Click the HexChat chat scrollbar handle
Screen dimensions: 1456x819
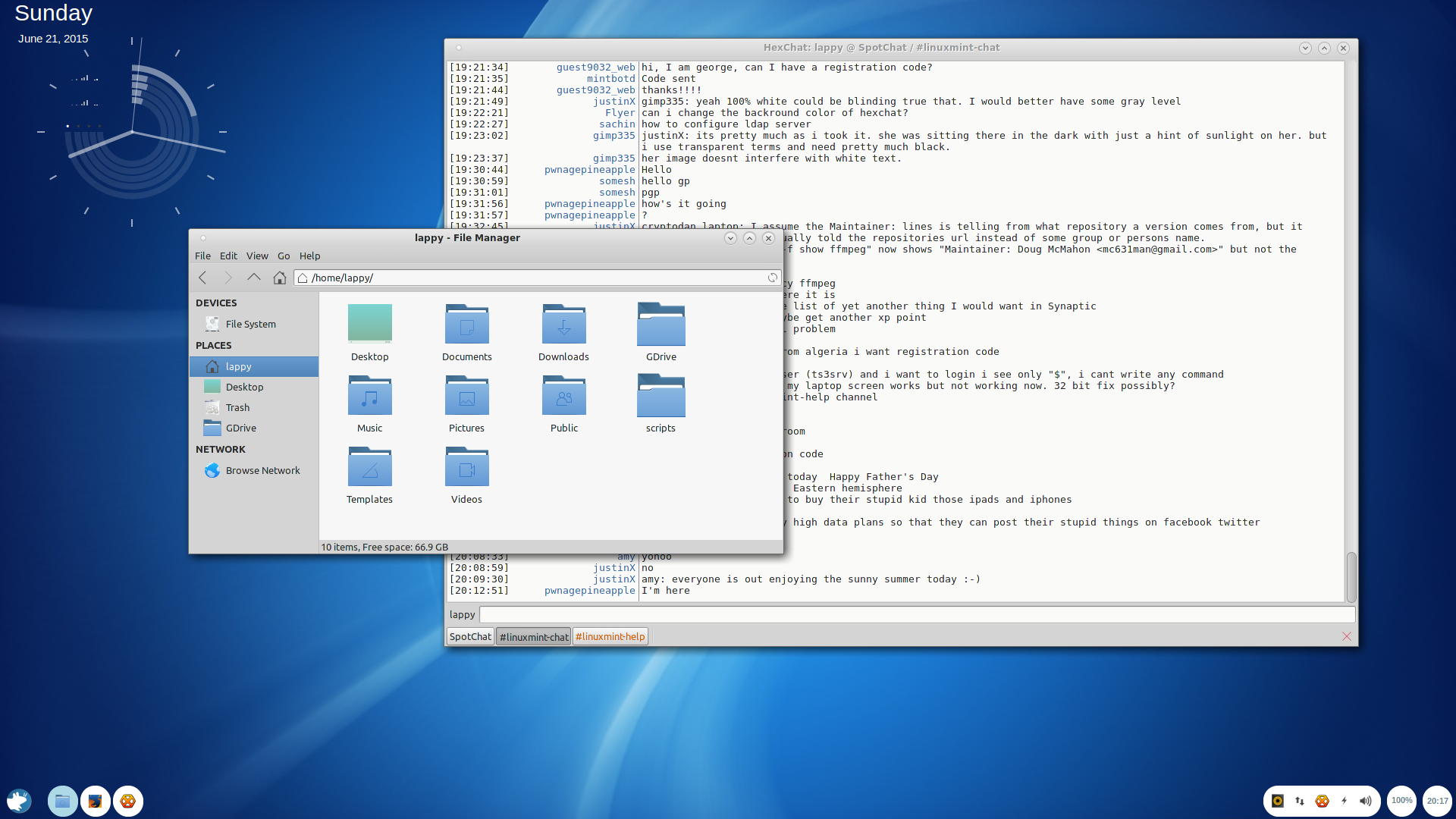tap(1351, 577)
